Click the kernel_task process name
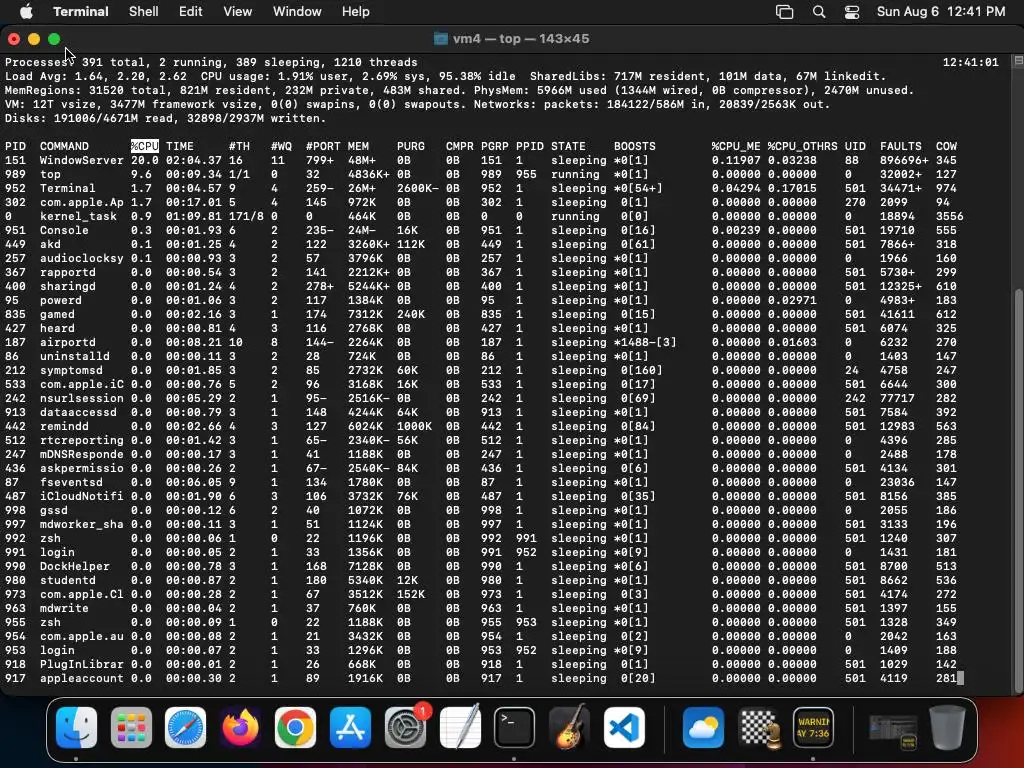1024x768 pixels. tap(78, 216)
